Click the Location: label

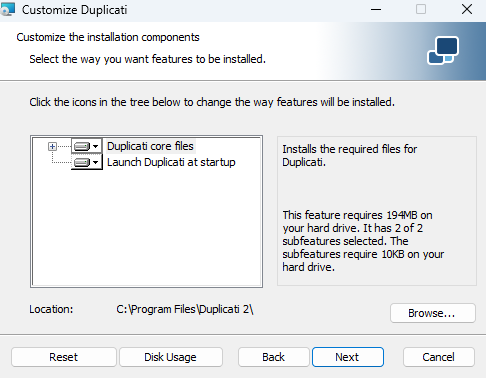tap(51, 309)
